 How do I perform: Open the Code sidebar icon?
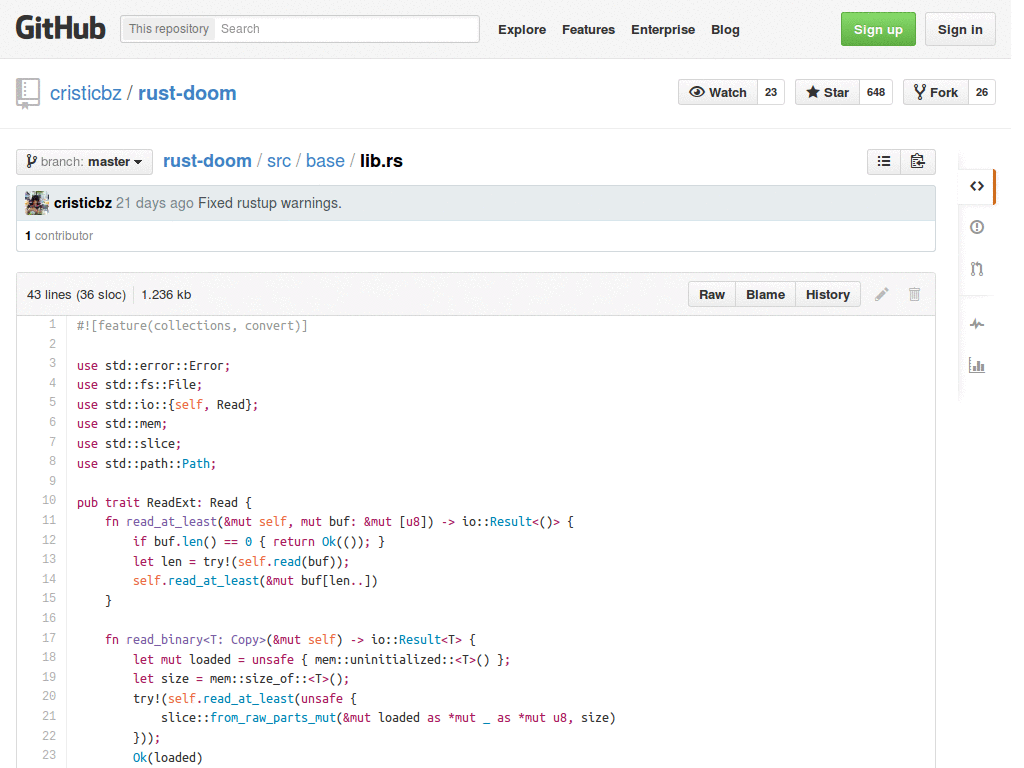tap(976, 186)
